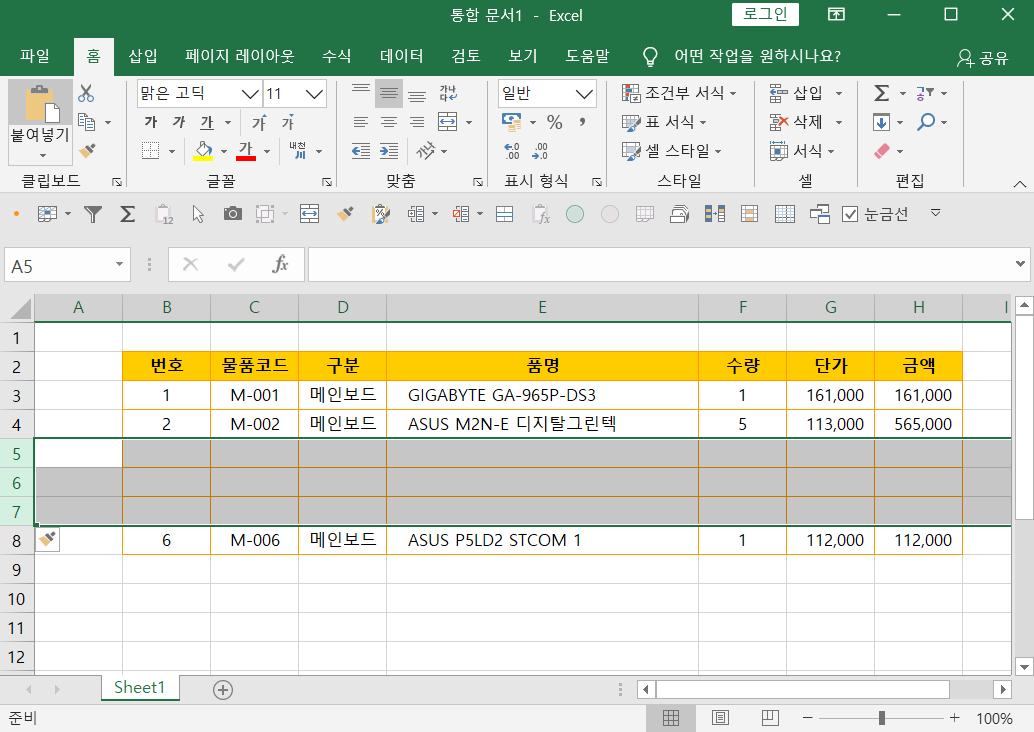Viewport: 1034px width, 732px height.
Task: Click Merge and Center icon
Action: click(x=448, y=122)
